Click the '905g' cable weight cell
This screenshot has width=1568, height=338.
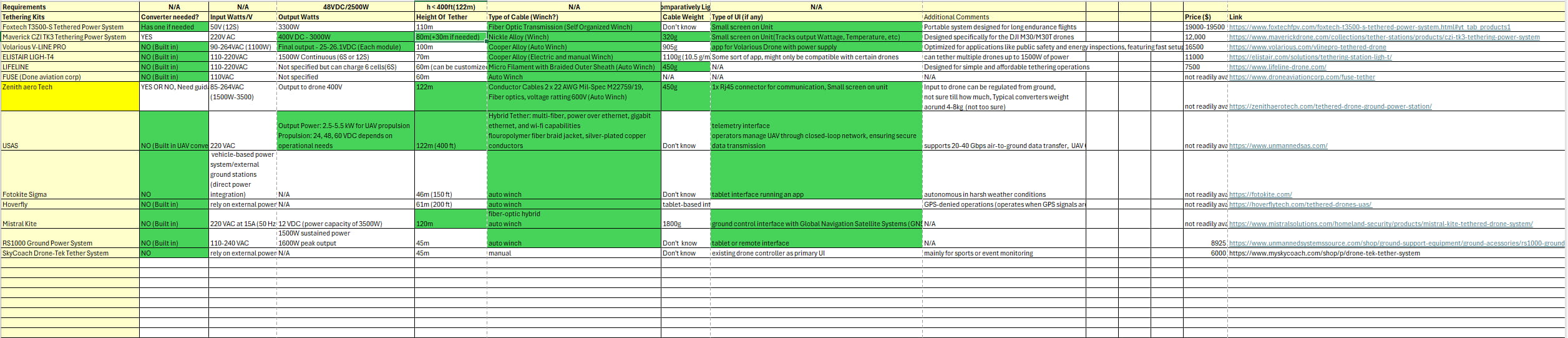[686, 47]
